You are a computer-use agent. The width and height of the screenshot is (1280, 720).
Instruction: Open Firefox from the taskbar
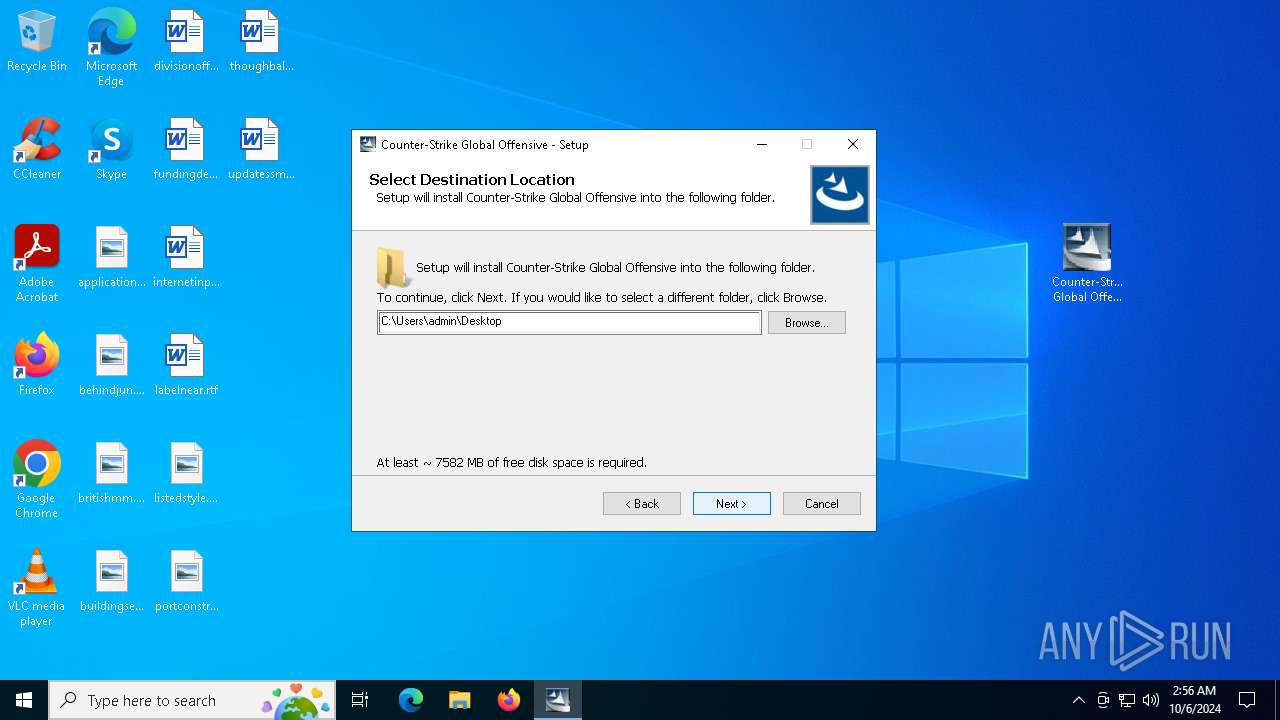[509, 700]
